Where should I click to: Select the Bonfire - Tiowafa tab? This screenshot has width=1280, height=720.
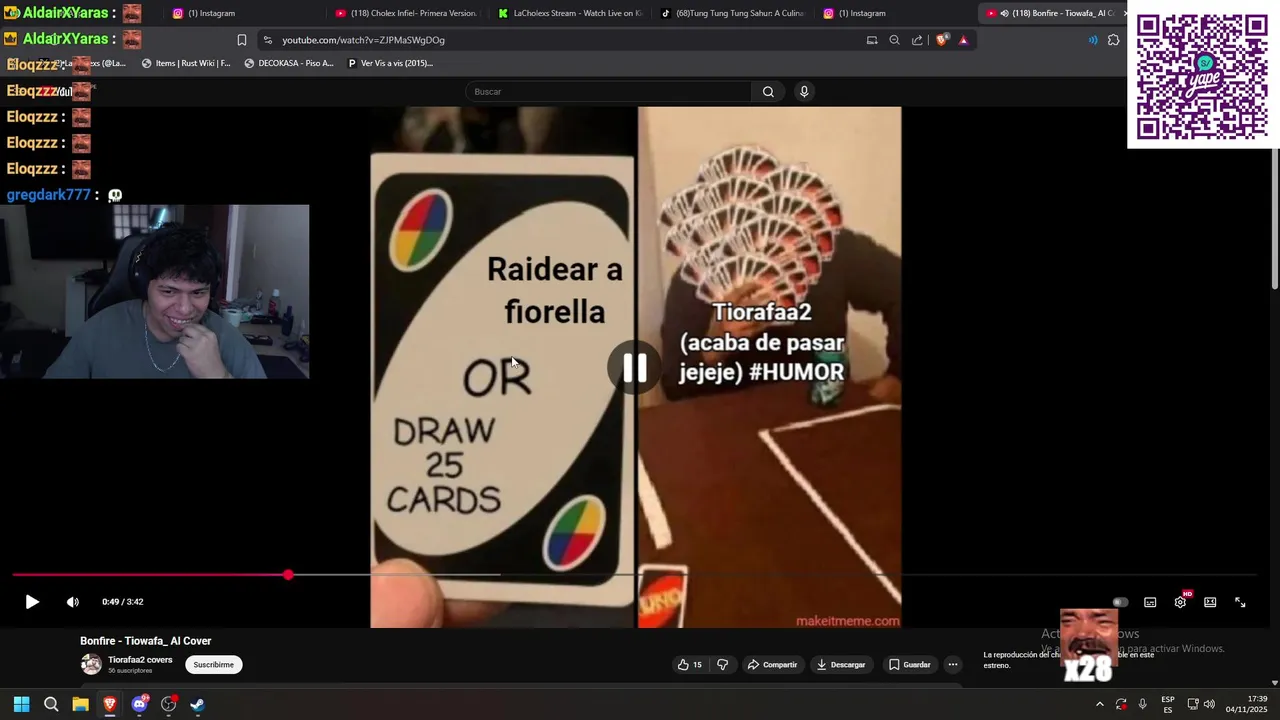coord(1053,13)
